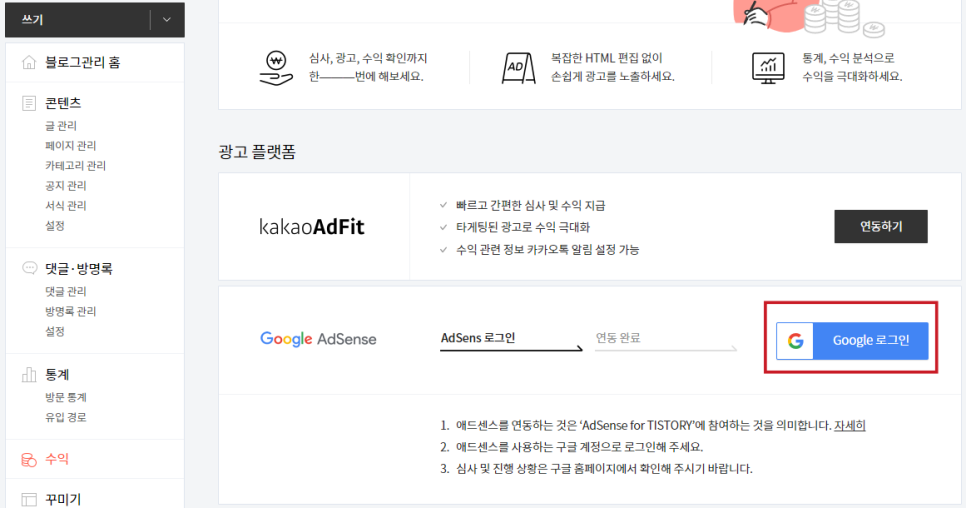Click the checkmark beside 타게팅된 광고로 수익 극대화
The height and width of the screenshot is (508, 966).
[443, 227]
